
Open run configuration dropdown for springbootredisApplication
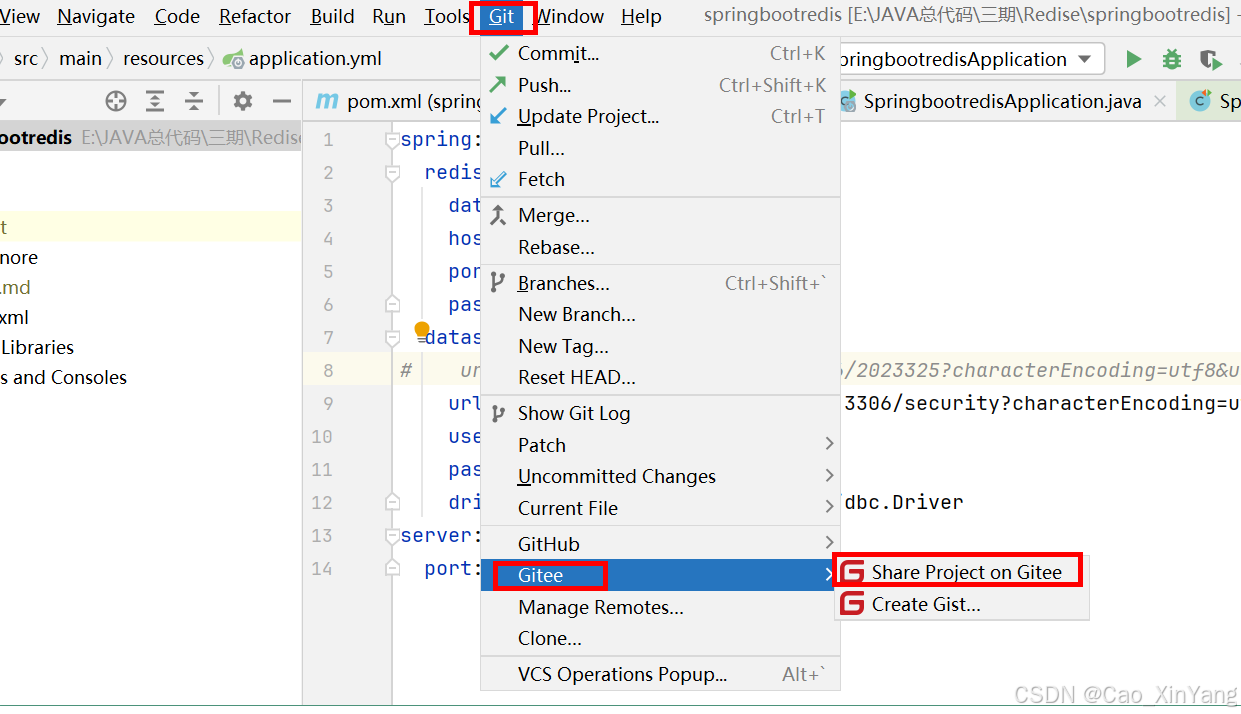click(1085, 59)
